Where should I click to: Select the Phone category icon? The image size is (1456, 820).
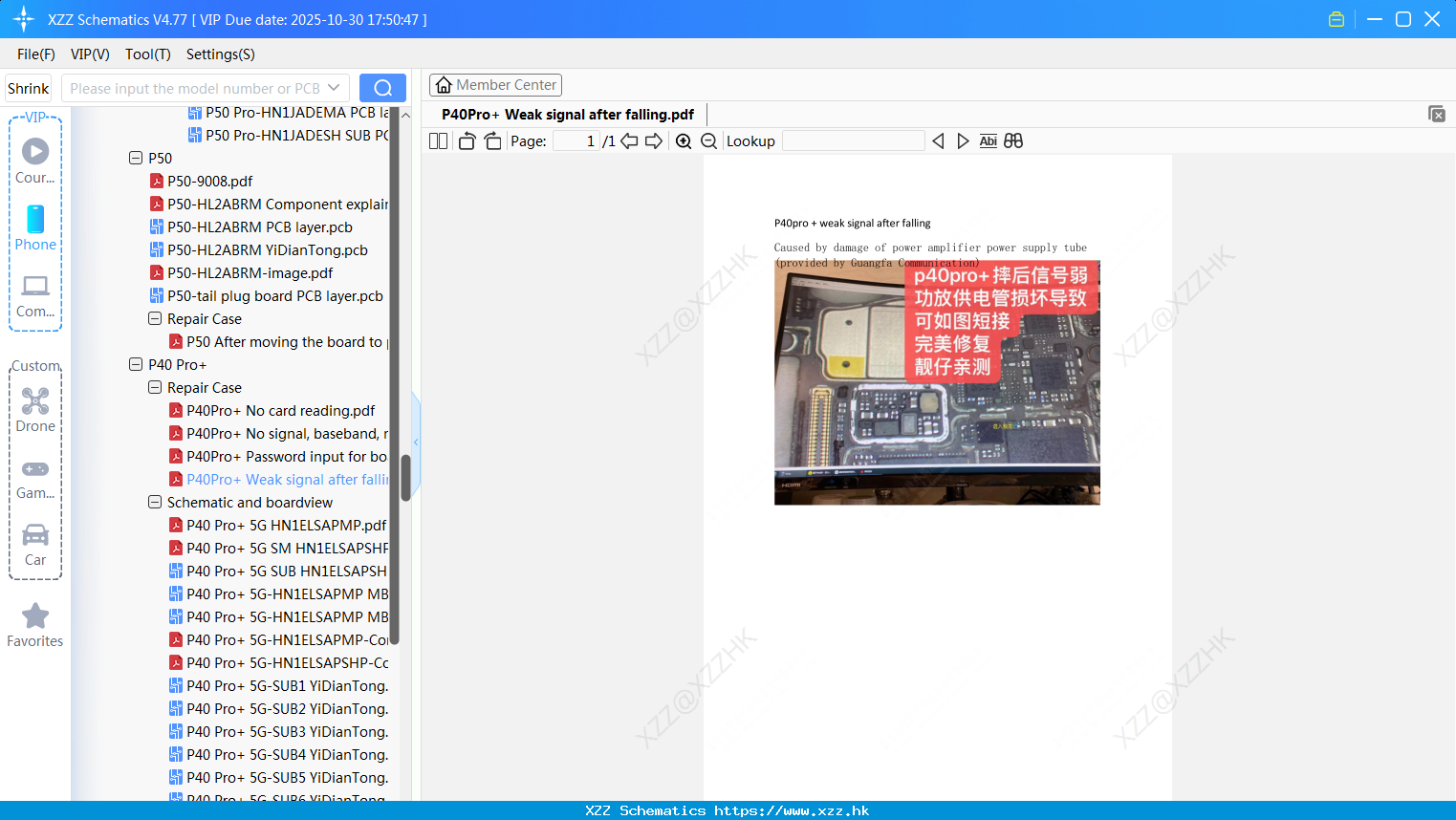(35, 227)
